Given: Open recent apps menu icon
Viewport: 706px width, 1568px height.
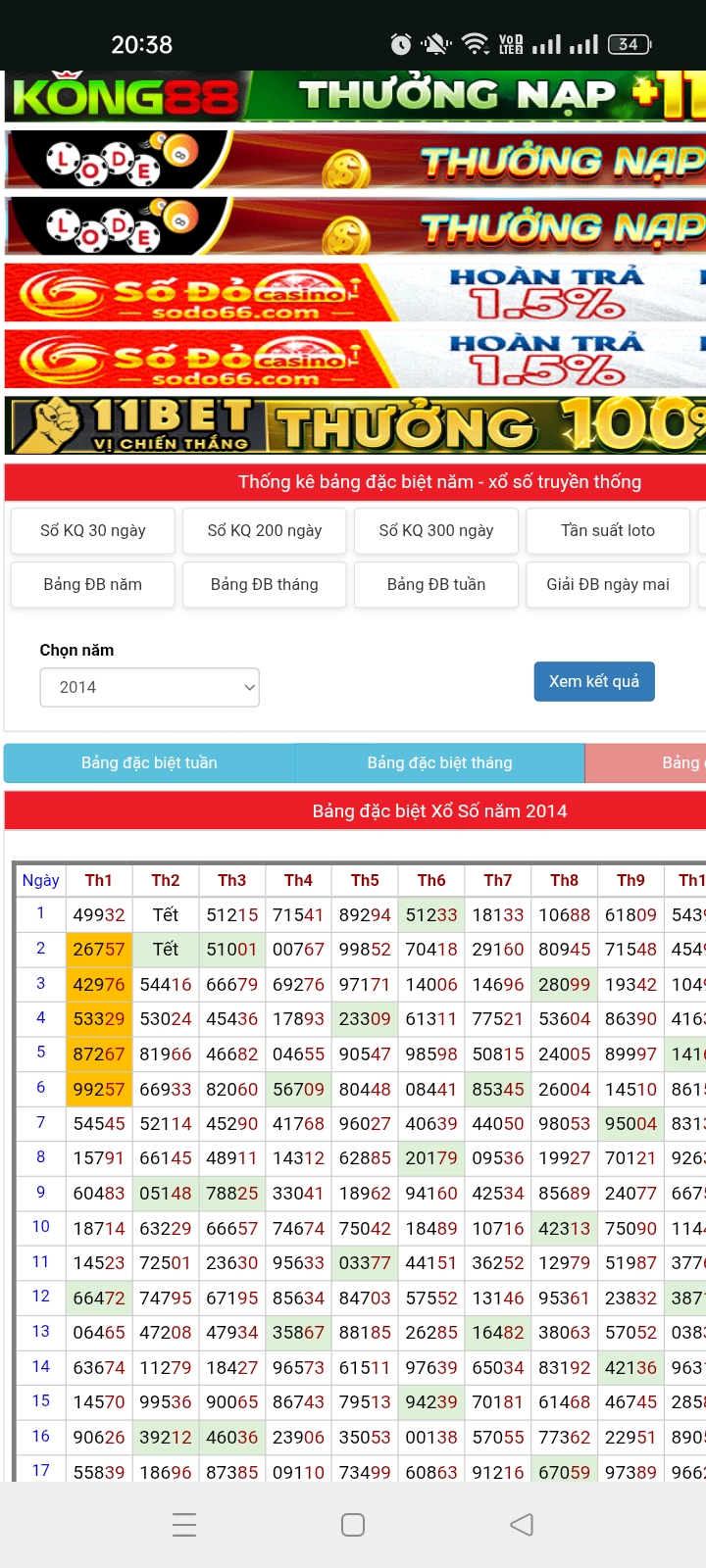Looking at the screenshot, I should pos(184,1524).
